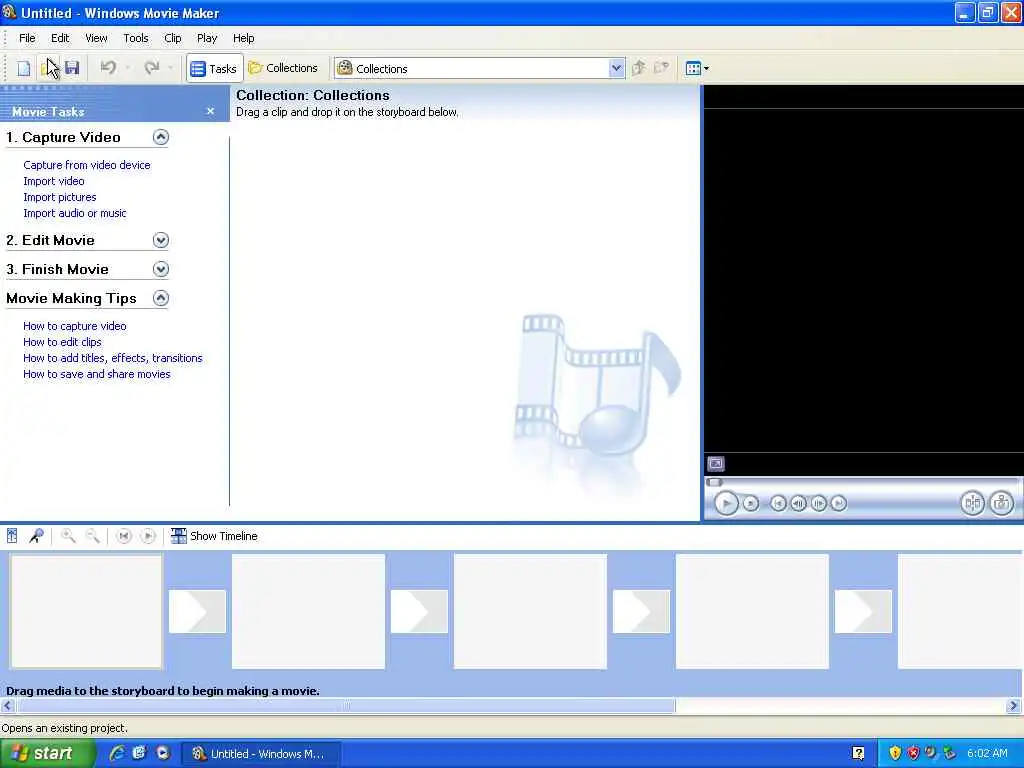Open the Play menu
Screen dimensions: 1024x768
pyautogui.click(x=207, y=38)
